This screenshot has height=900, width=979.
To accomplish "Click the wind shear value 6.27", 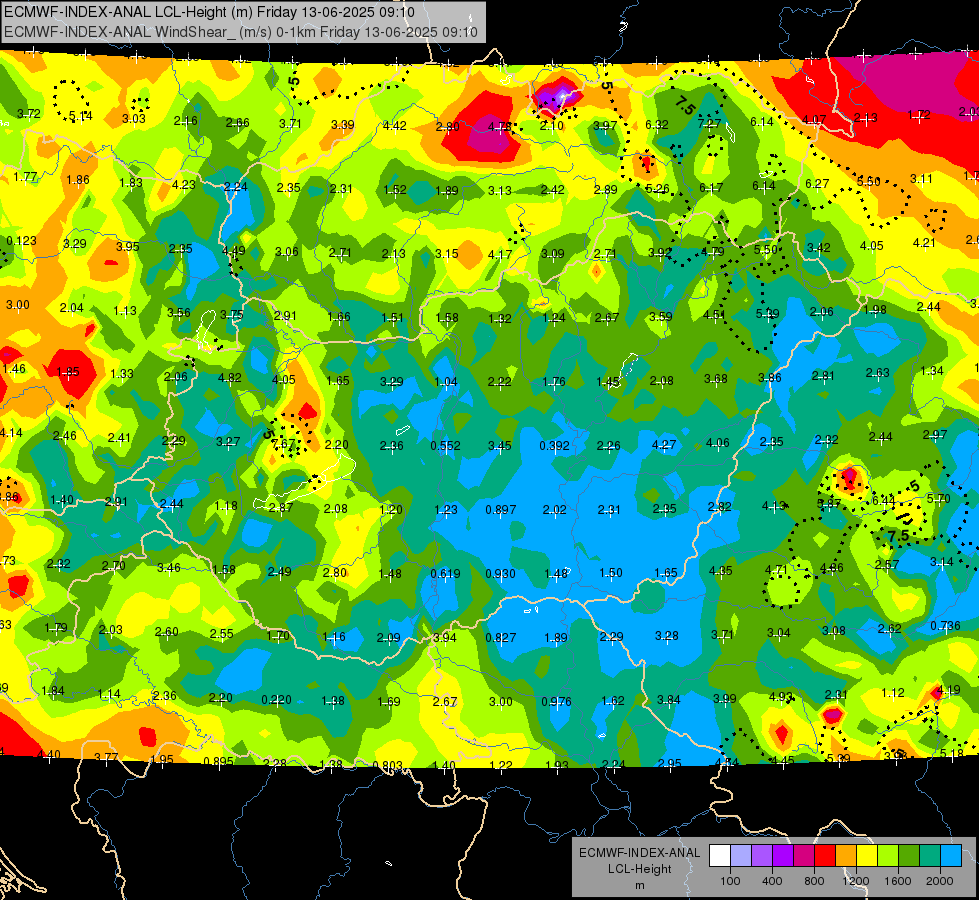I will (817, 184).
